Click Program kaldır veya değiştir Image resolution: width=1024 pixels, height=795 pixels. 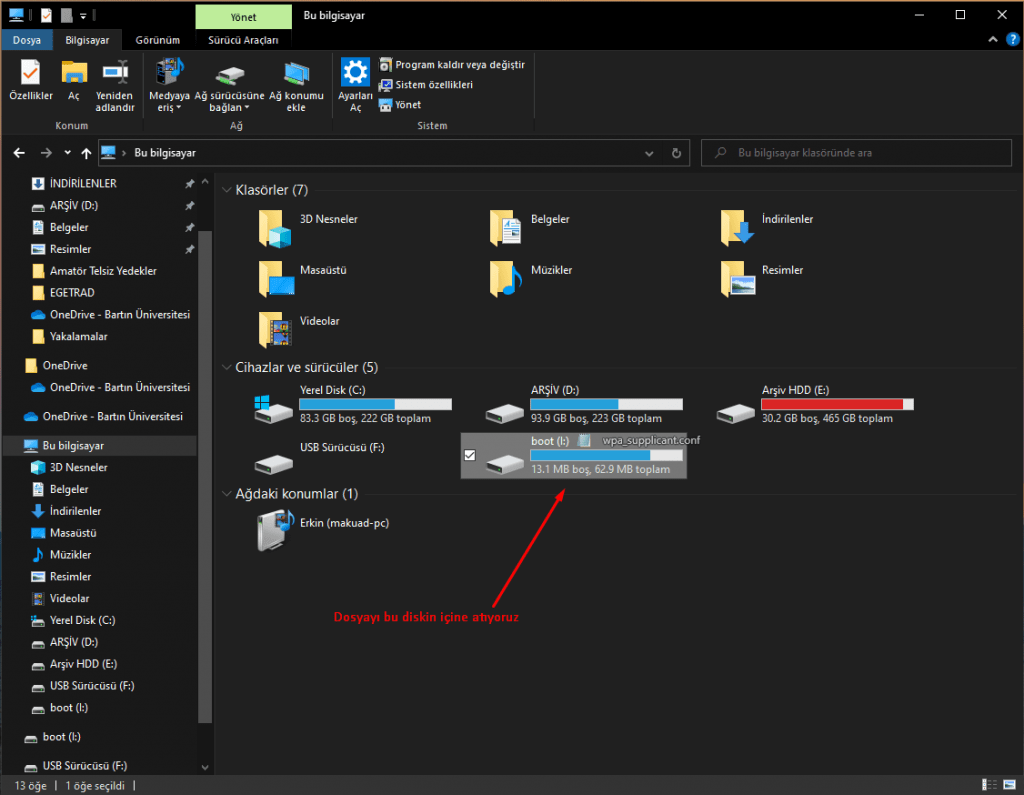(x=459, y=65)
